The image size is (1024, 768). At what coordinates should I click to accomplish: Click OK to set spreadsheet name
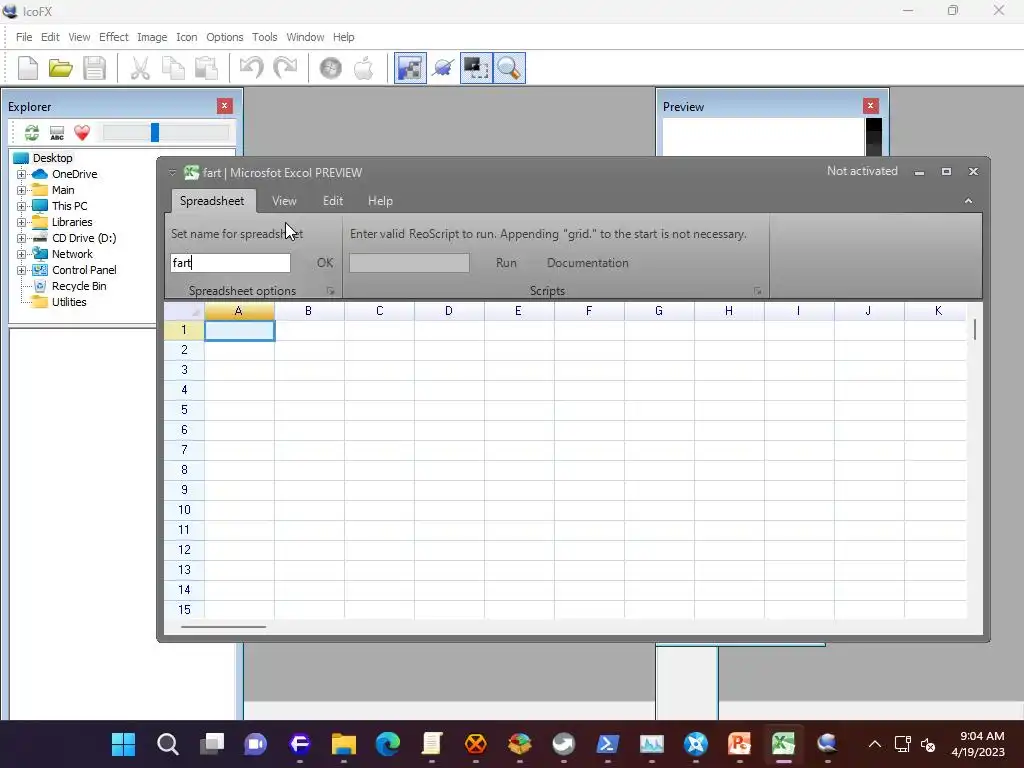(x=325, y=263)
